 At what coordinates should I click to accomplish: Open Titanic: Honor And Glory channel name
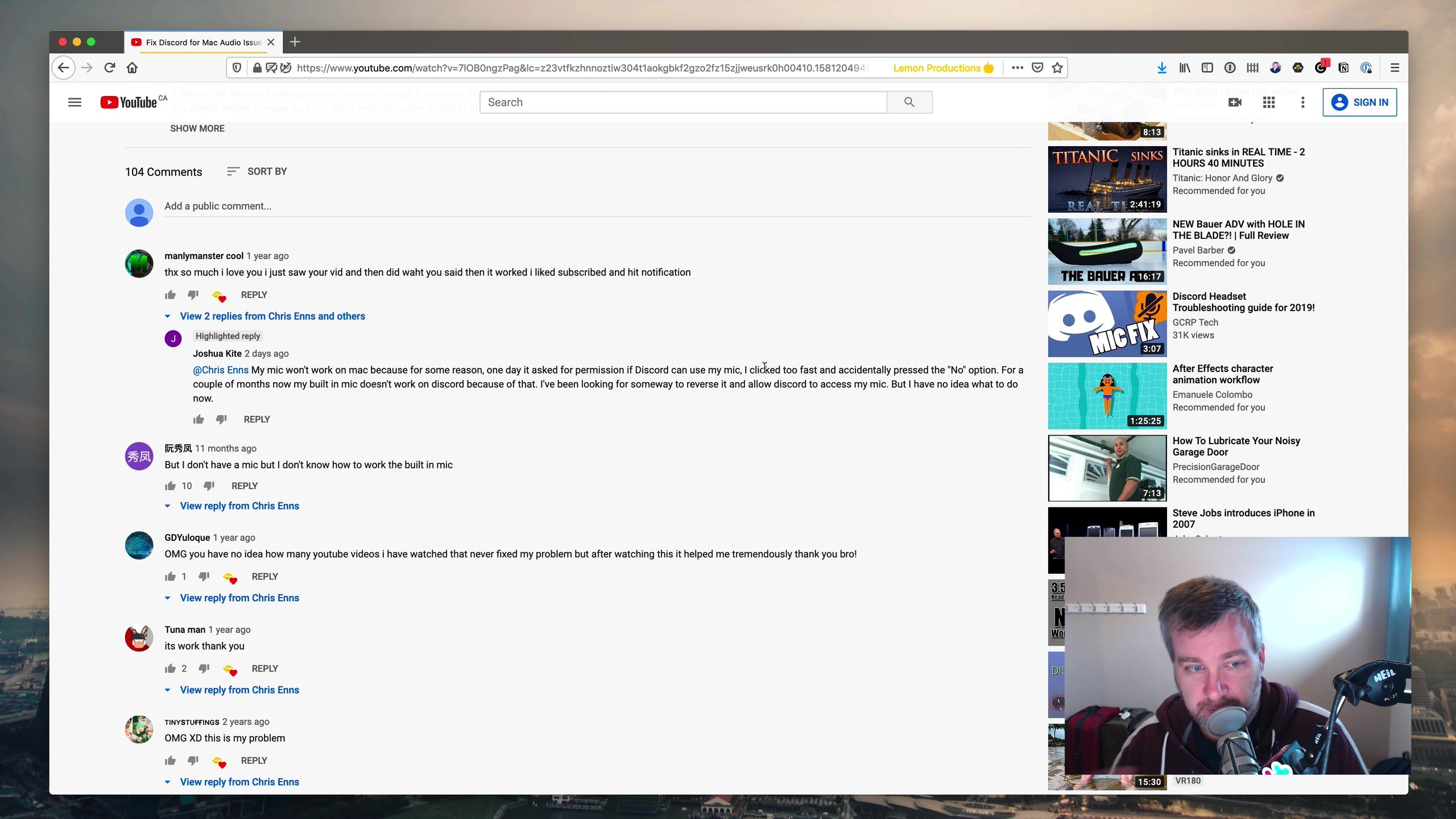pos(1222,178)
